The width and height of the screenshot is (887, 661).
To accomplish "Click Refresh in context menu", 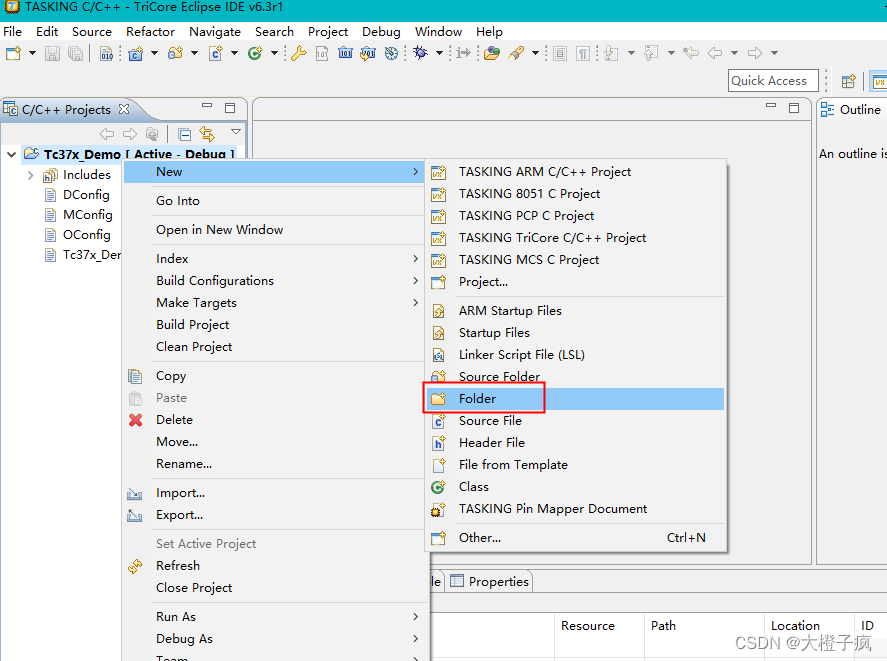I will click(x=274, y=566).
